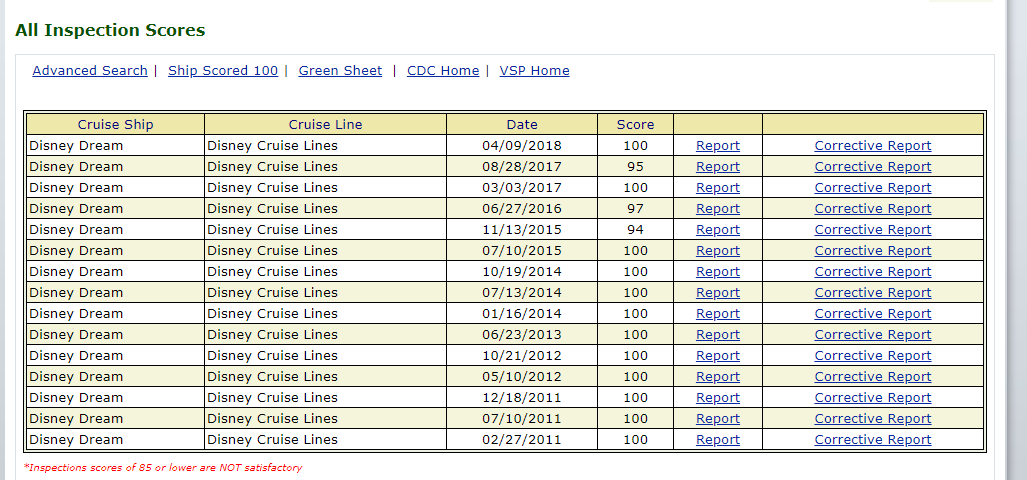Viewport: 1027px width, 480px height.
Task: Click Report for 07/10/2015 inspection
Action: click(x=718, y=251)
